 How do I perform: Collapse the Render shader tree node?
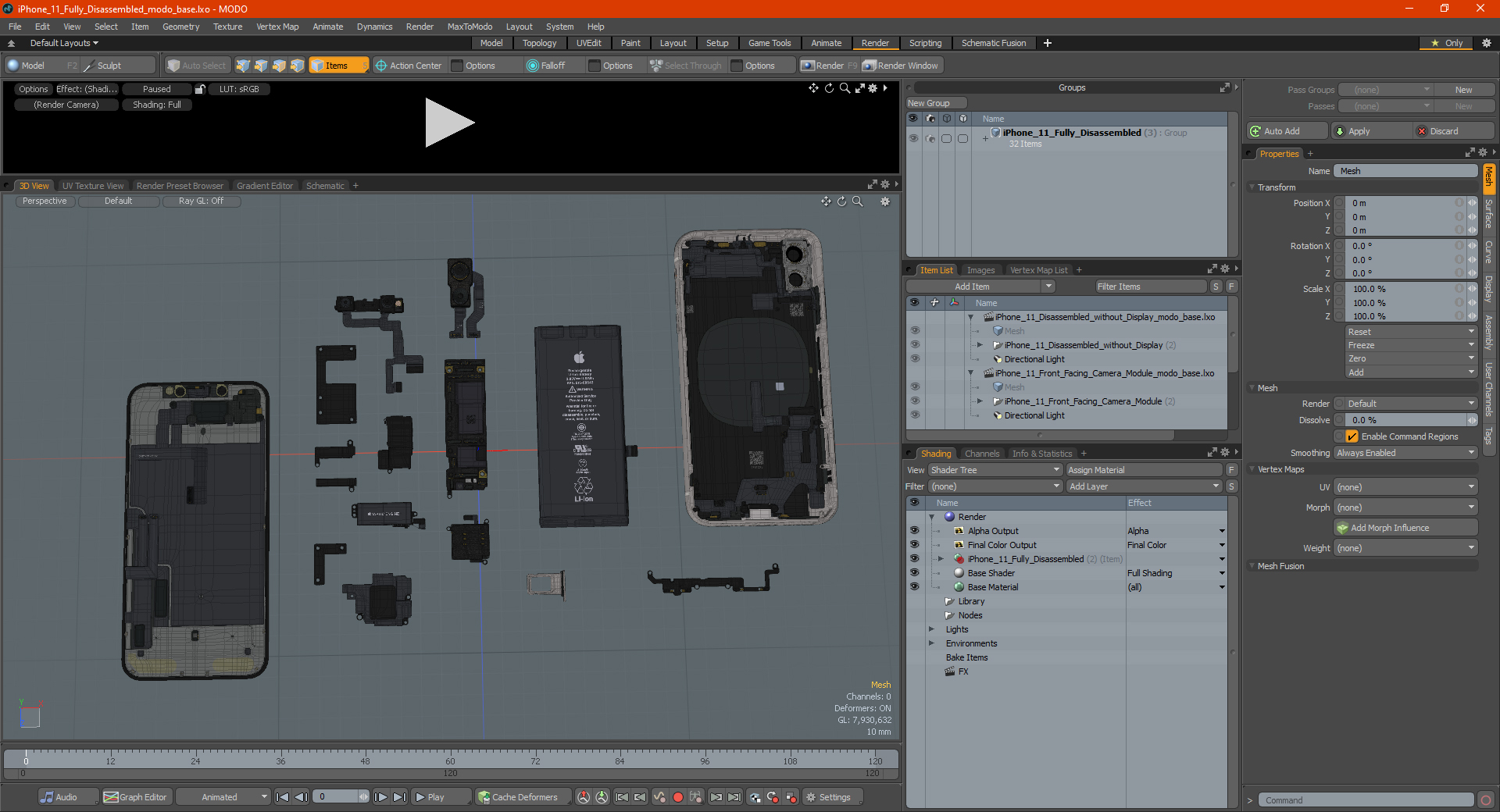(x=931, y=517)
